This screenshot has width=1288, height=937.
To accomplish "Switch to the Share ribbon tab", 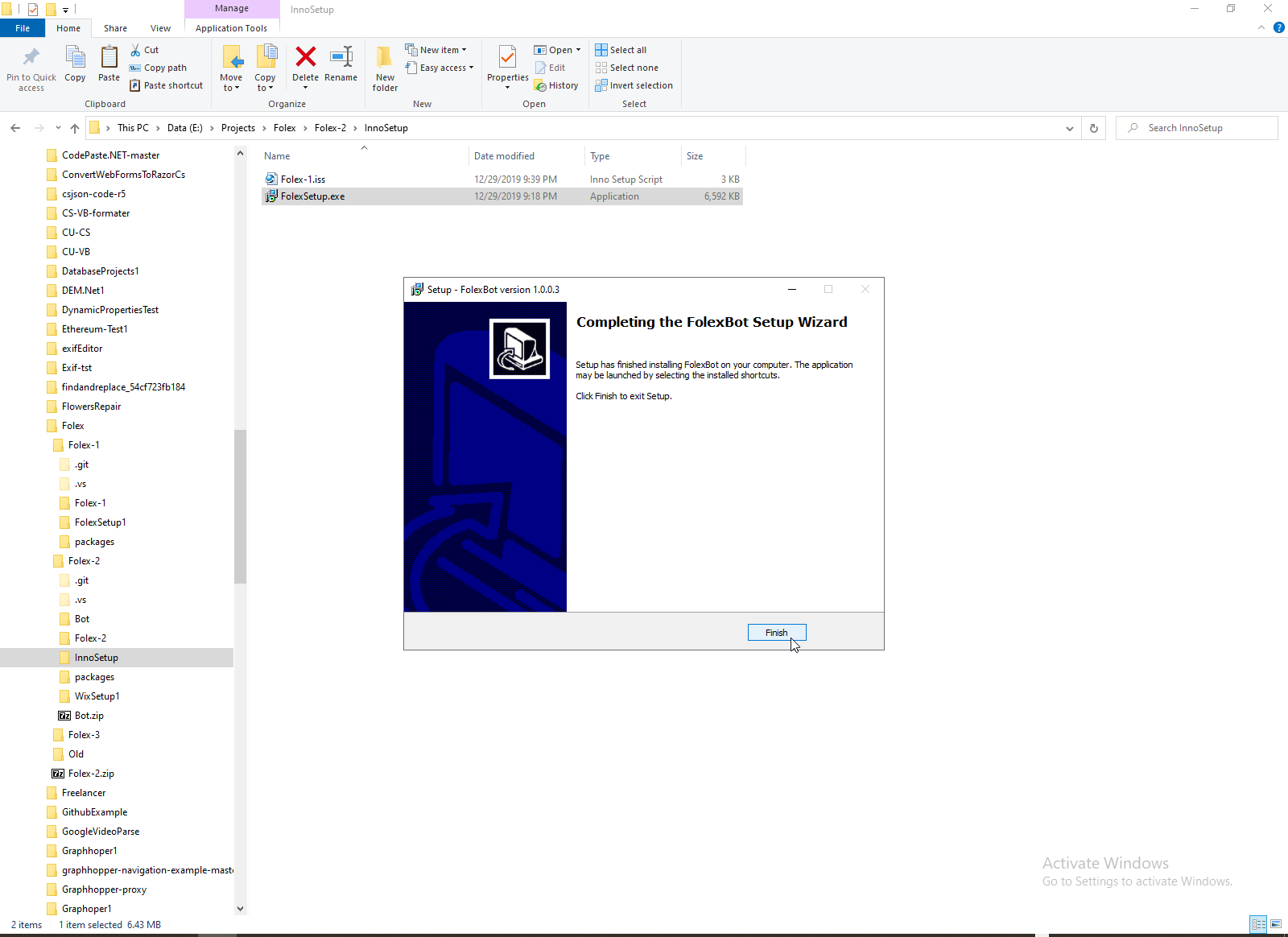I will pos(115,28).
